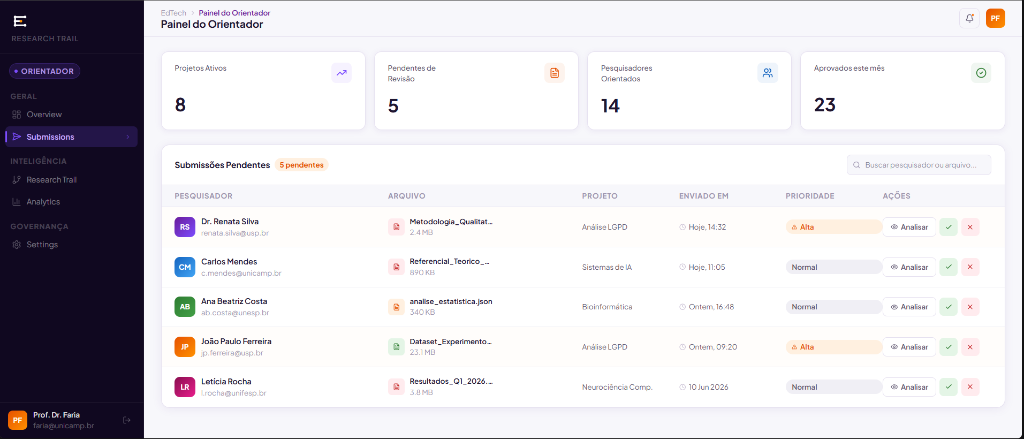Viewport: 1024px width, 439px height.
Task: Click the CM avatar of Carlos Mendes
Action: 185,267
